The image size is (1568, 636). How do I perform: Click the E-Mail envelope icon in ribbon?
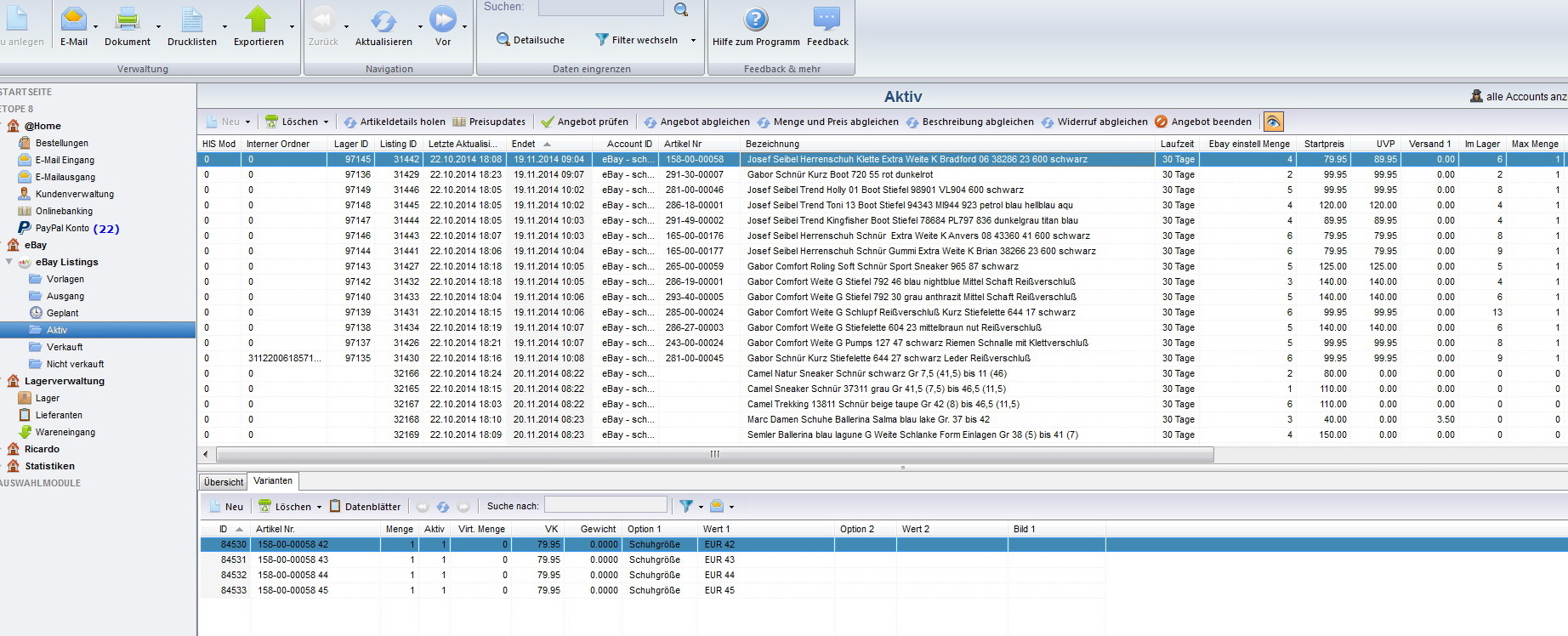(x=74, y=20)
